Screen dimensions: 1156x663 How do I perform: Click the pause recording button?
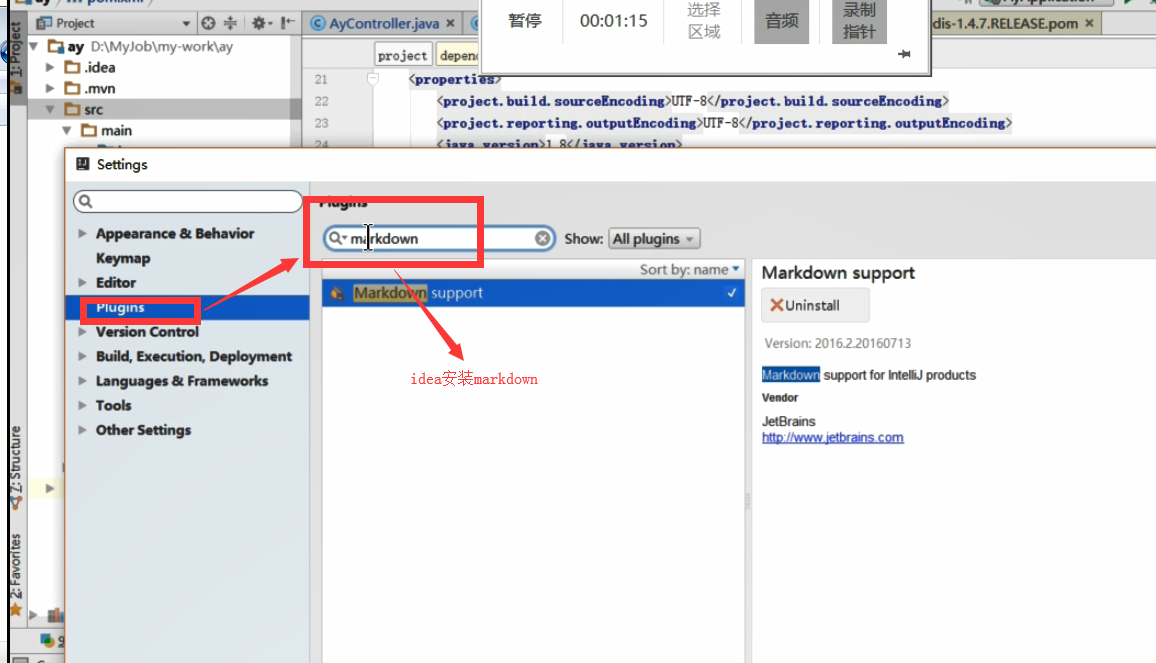(525, 21)
